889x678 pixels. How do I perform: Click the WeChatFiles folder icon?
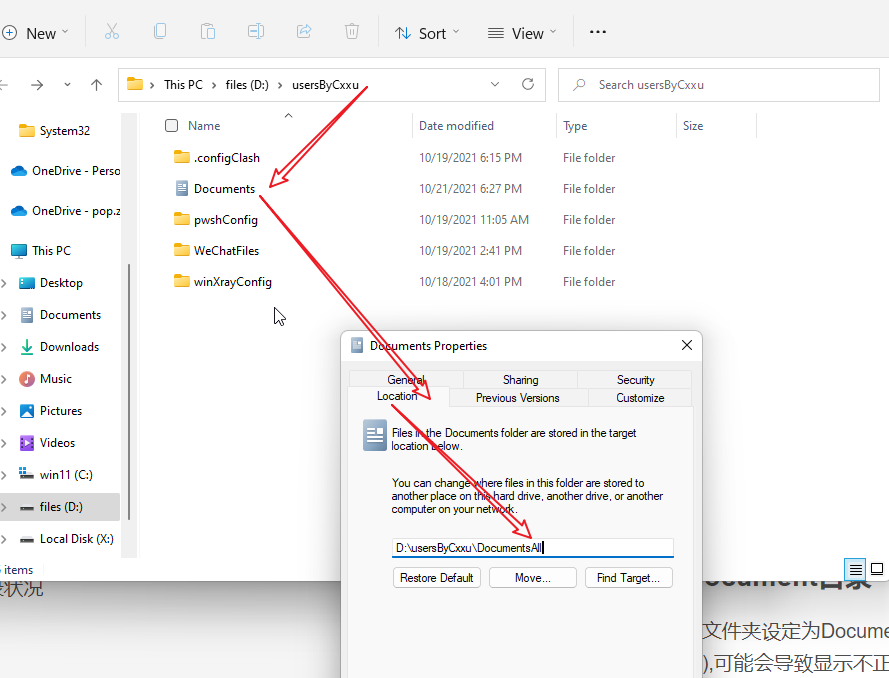tap(181, 250)
